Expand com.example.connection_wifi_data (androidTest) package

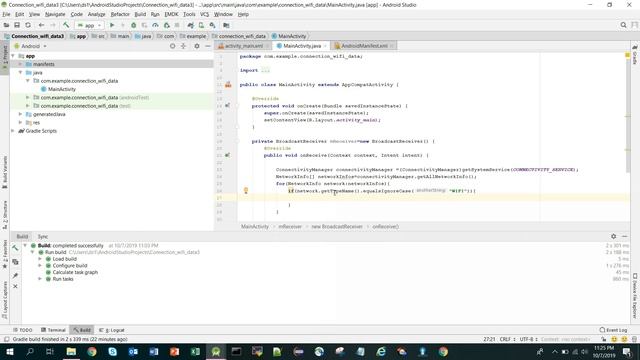click(28, 98)
